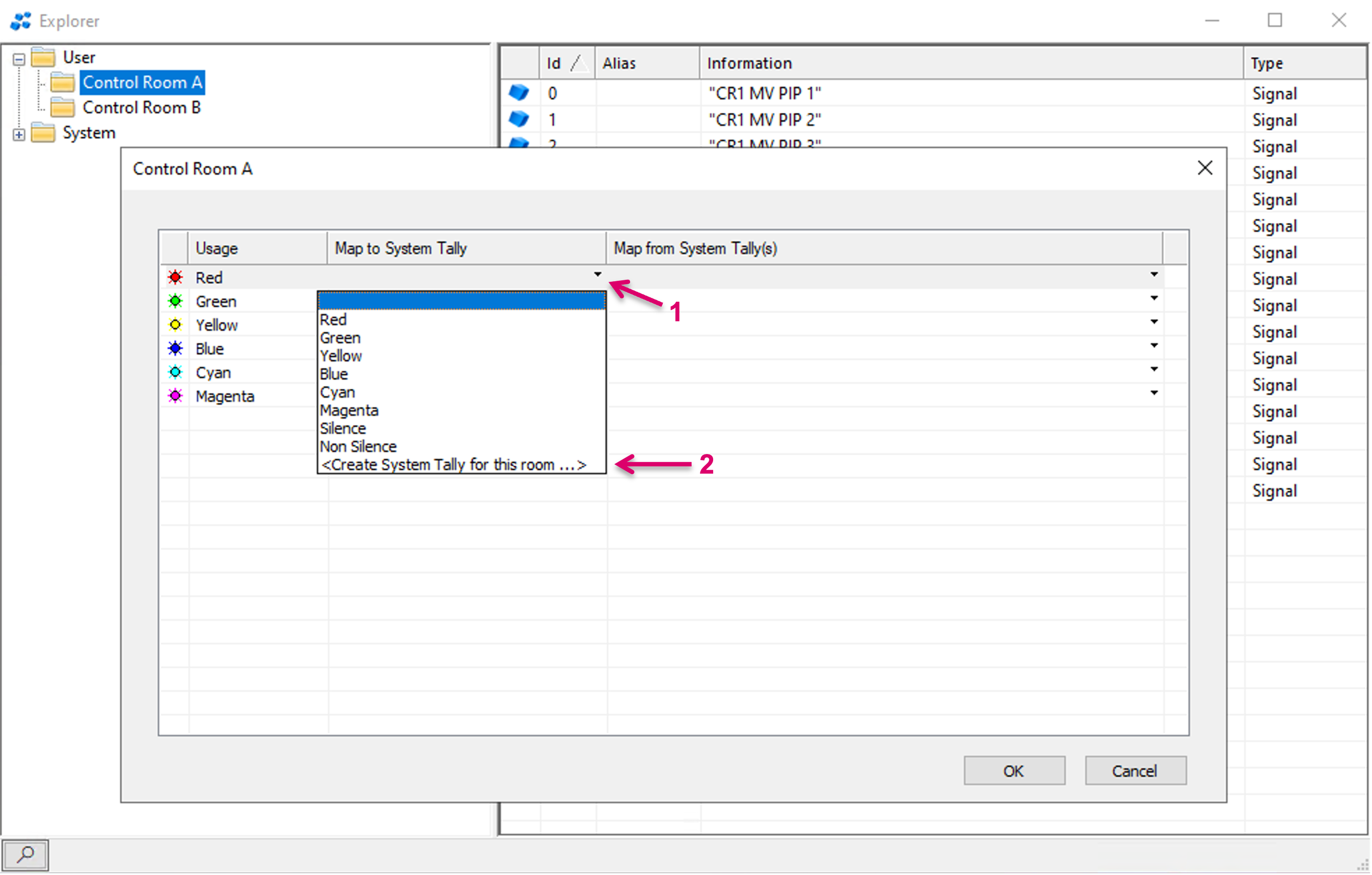Select Control Room B folder

coord(141,107)
